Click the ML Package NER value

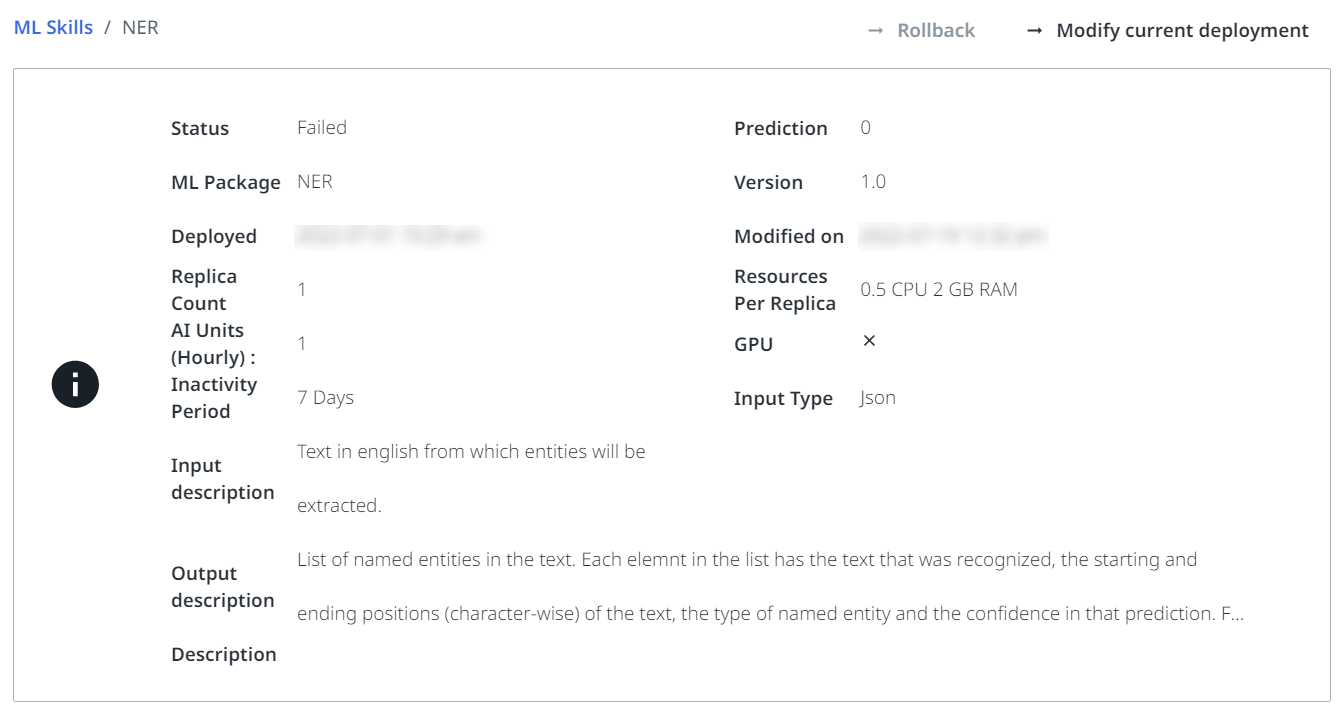pos(315,182)
